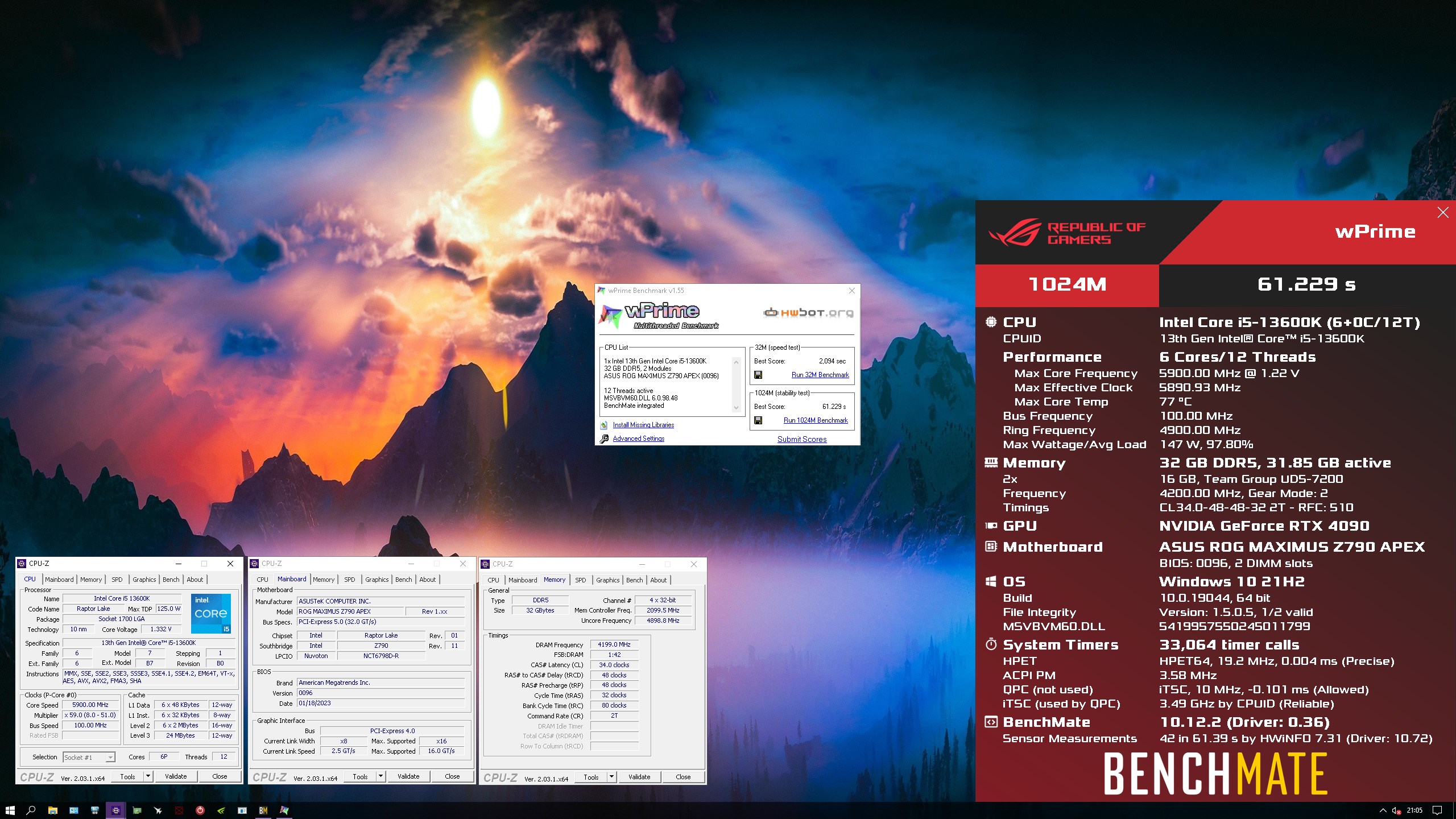Click BIOS Version field 0096
This screenshot has width=1456, height=819.
380,693
